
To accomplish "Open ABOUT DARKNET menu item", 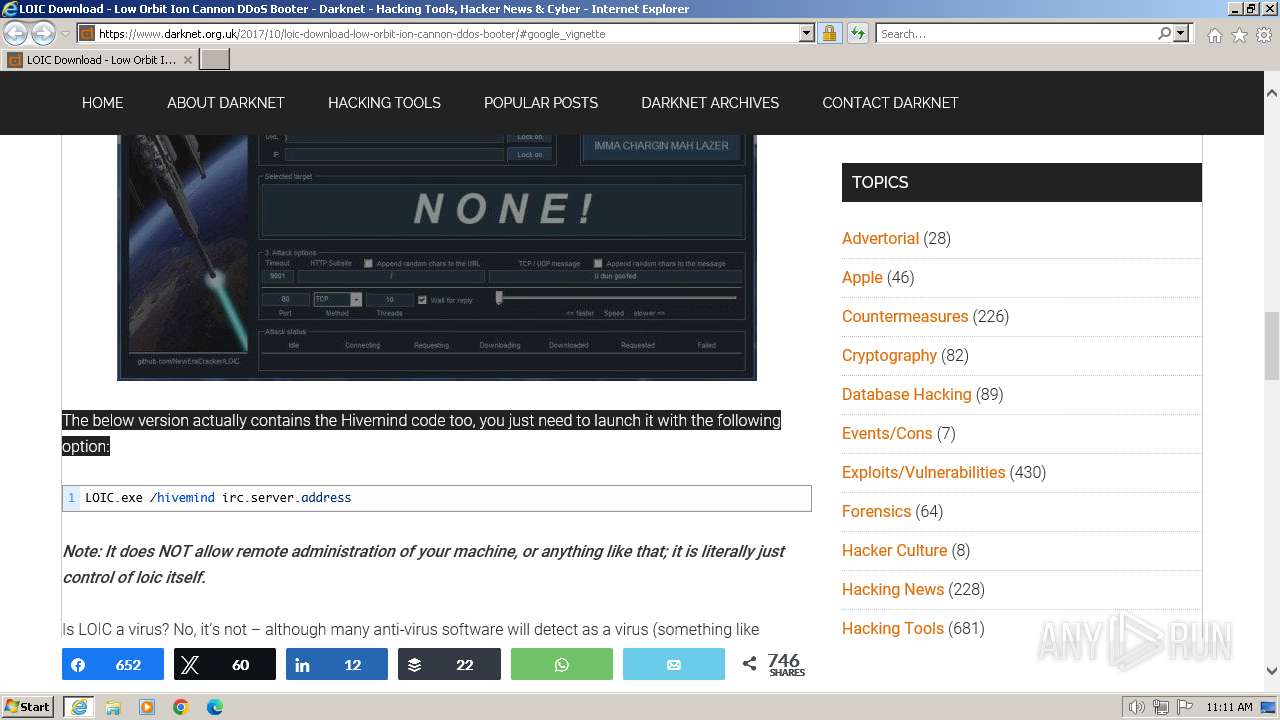I will coord(226,102).
